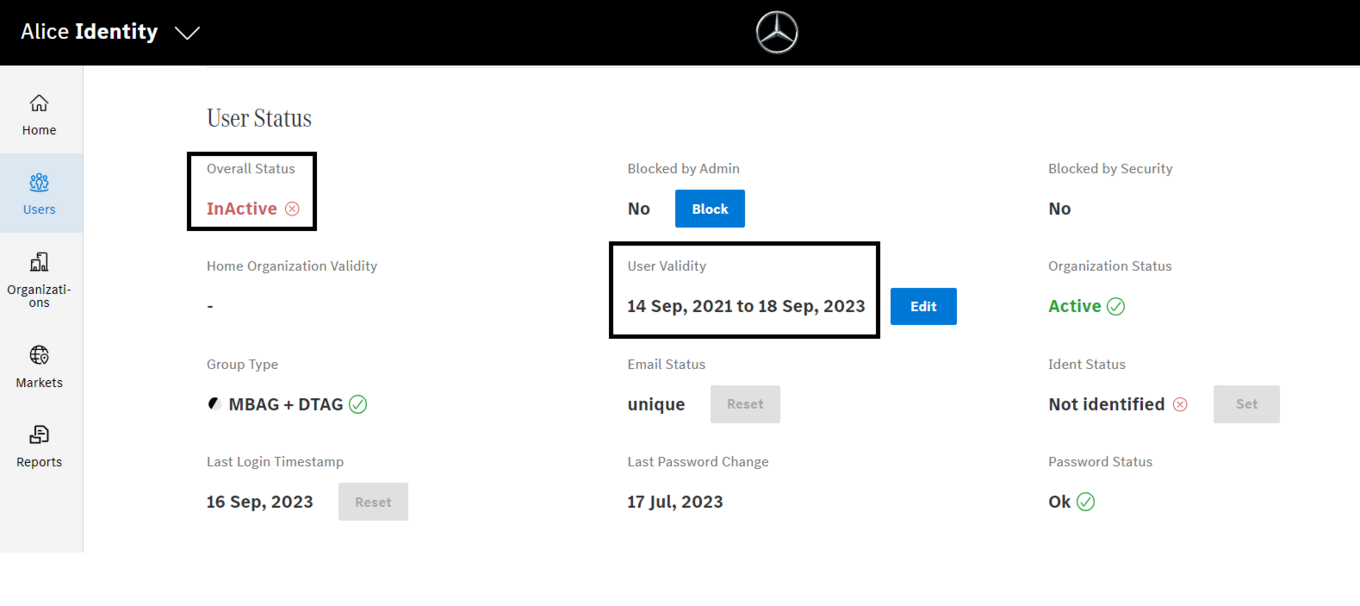Image resolution: width=1360 pixels, height=606 pixels.
Task: Click the Set button for Ident Status
Action: coord(1246,405)
